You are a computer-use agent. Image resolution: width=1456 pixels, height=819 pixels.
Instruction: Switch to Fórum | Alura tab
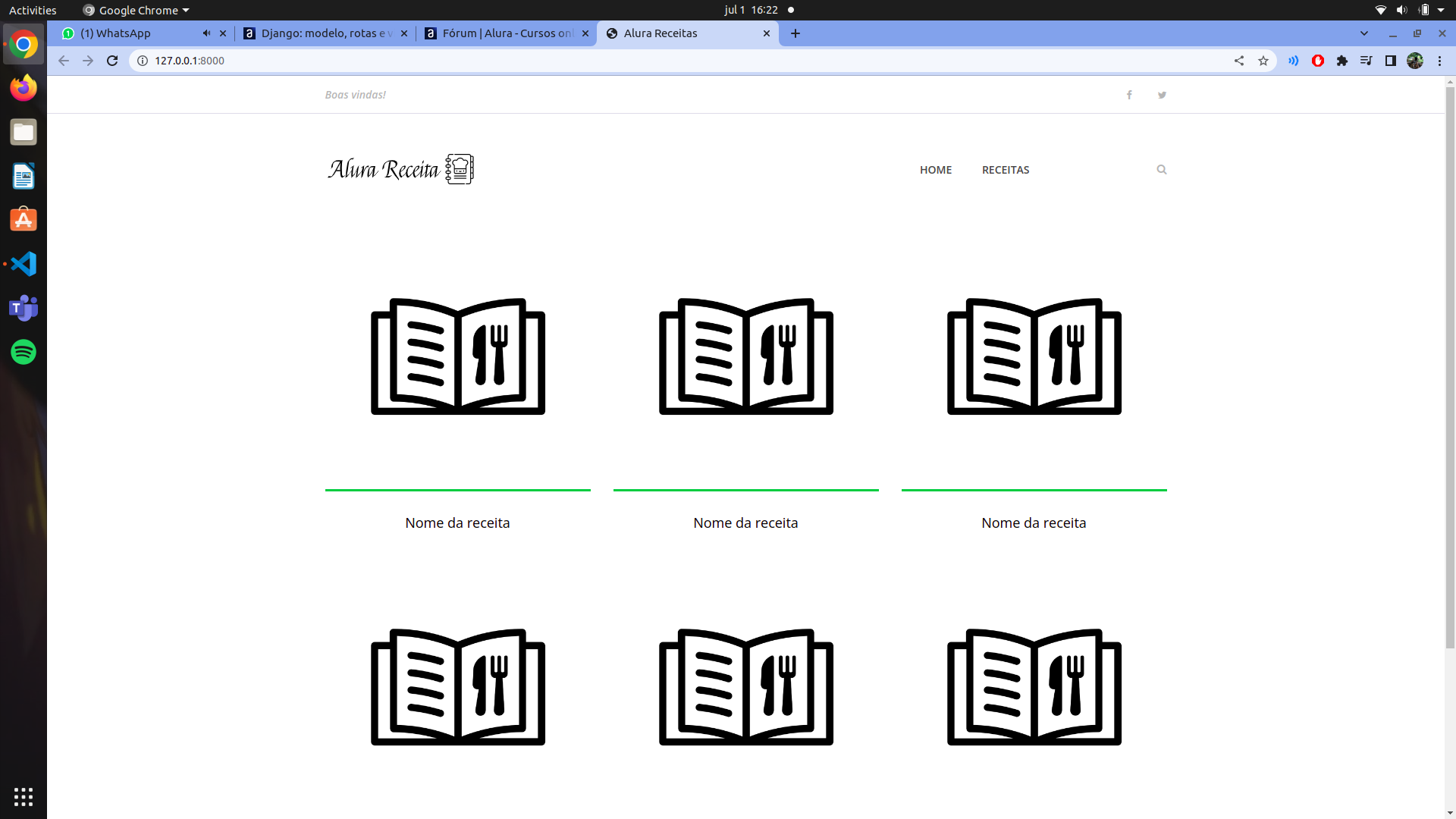tap(507, 33)
